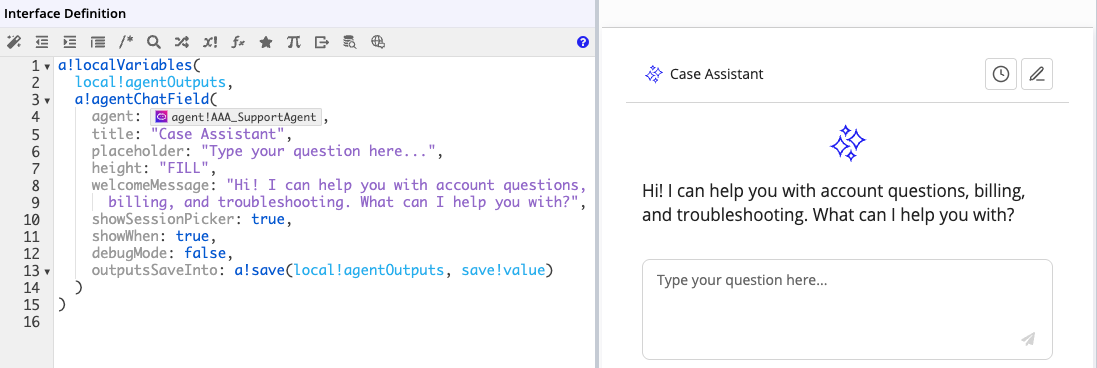This screenshot has height=368, width=1097.
Task: Click the agent!AAA_SupportAgent reference chip
Action: [x=236, y=117]
